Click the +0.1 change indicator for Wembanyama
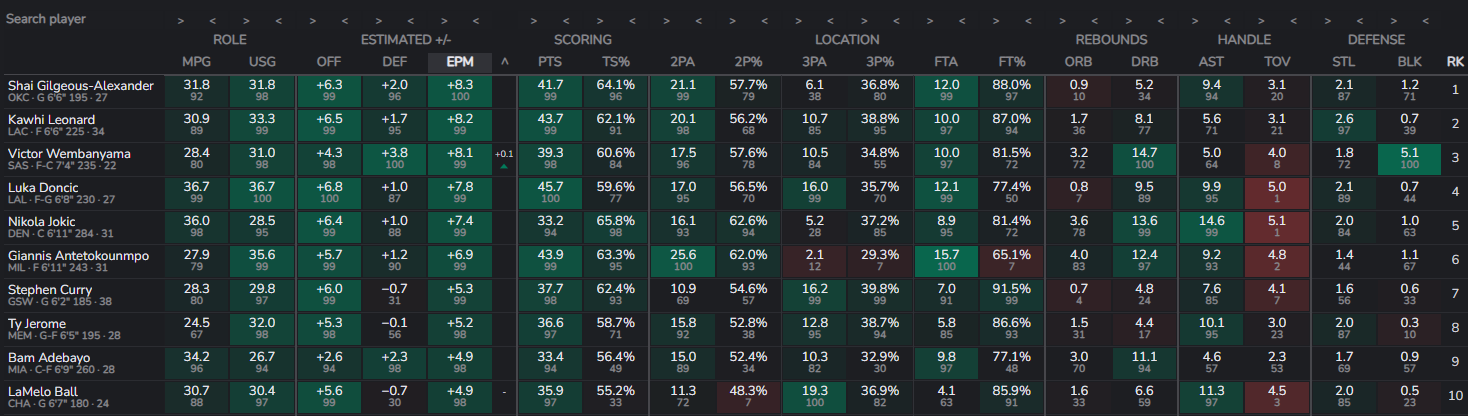 [x=503, y=154]
